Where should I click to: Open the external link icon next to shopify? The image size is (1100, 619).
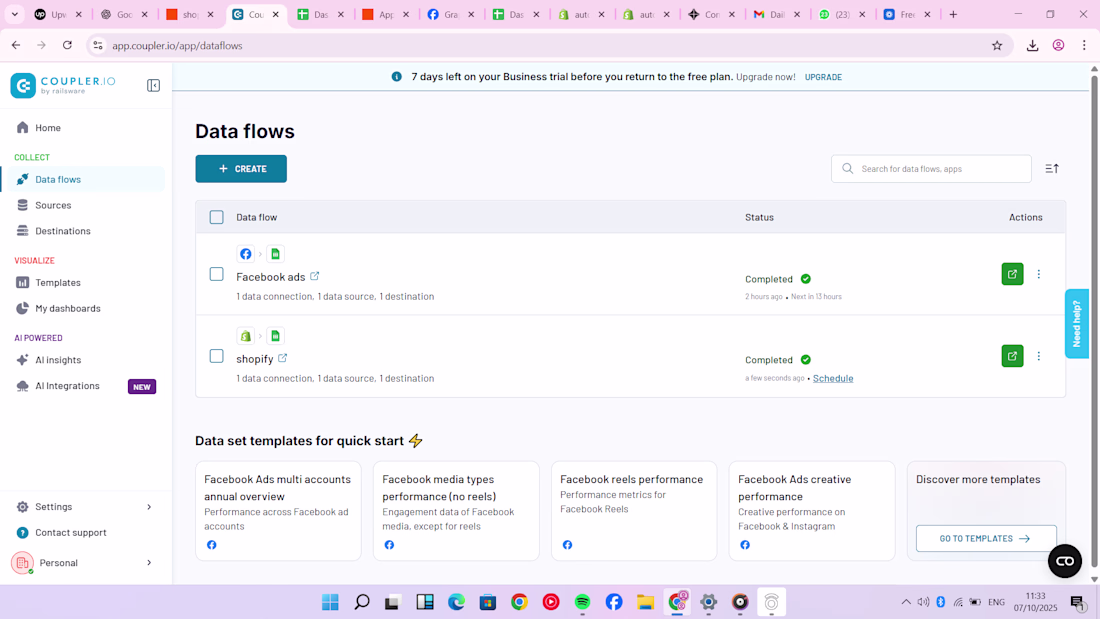click(x=282, y=358)
